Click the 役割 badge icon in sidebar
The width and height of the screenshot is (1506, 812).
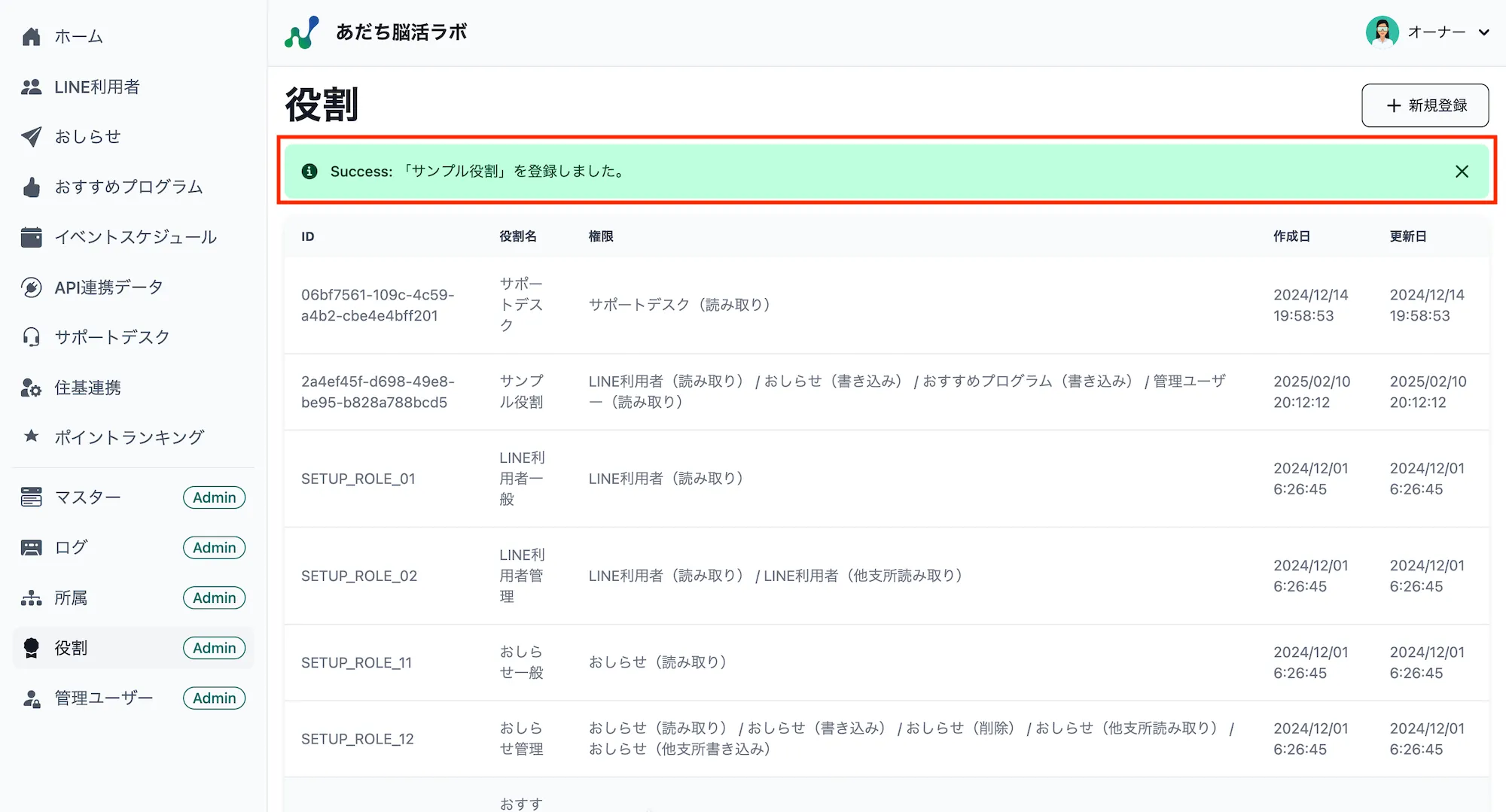click(x=31, y=647)
